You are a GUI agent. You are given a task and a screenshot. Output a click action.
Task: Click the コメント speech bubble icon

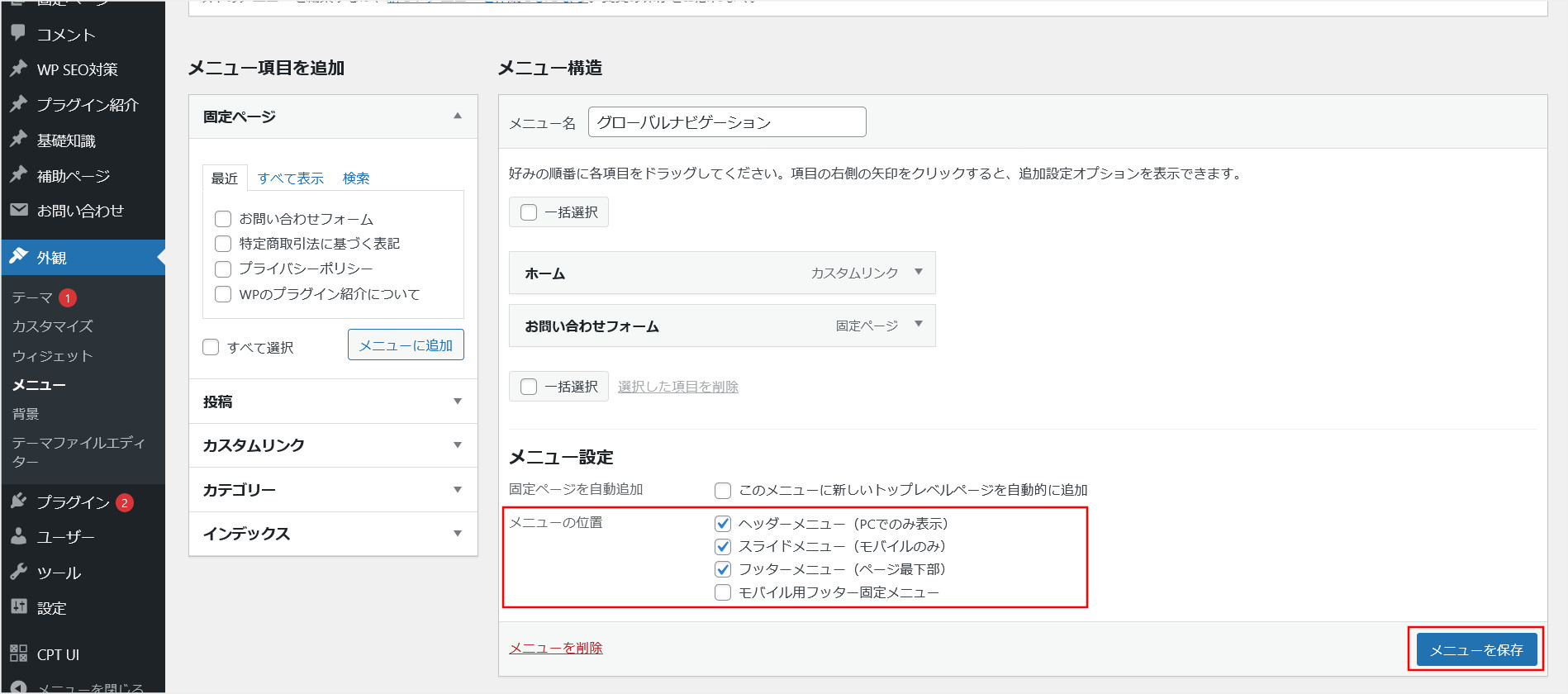(x=18, y=33)
